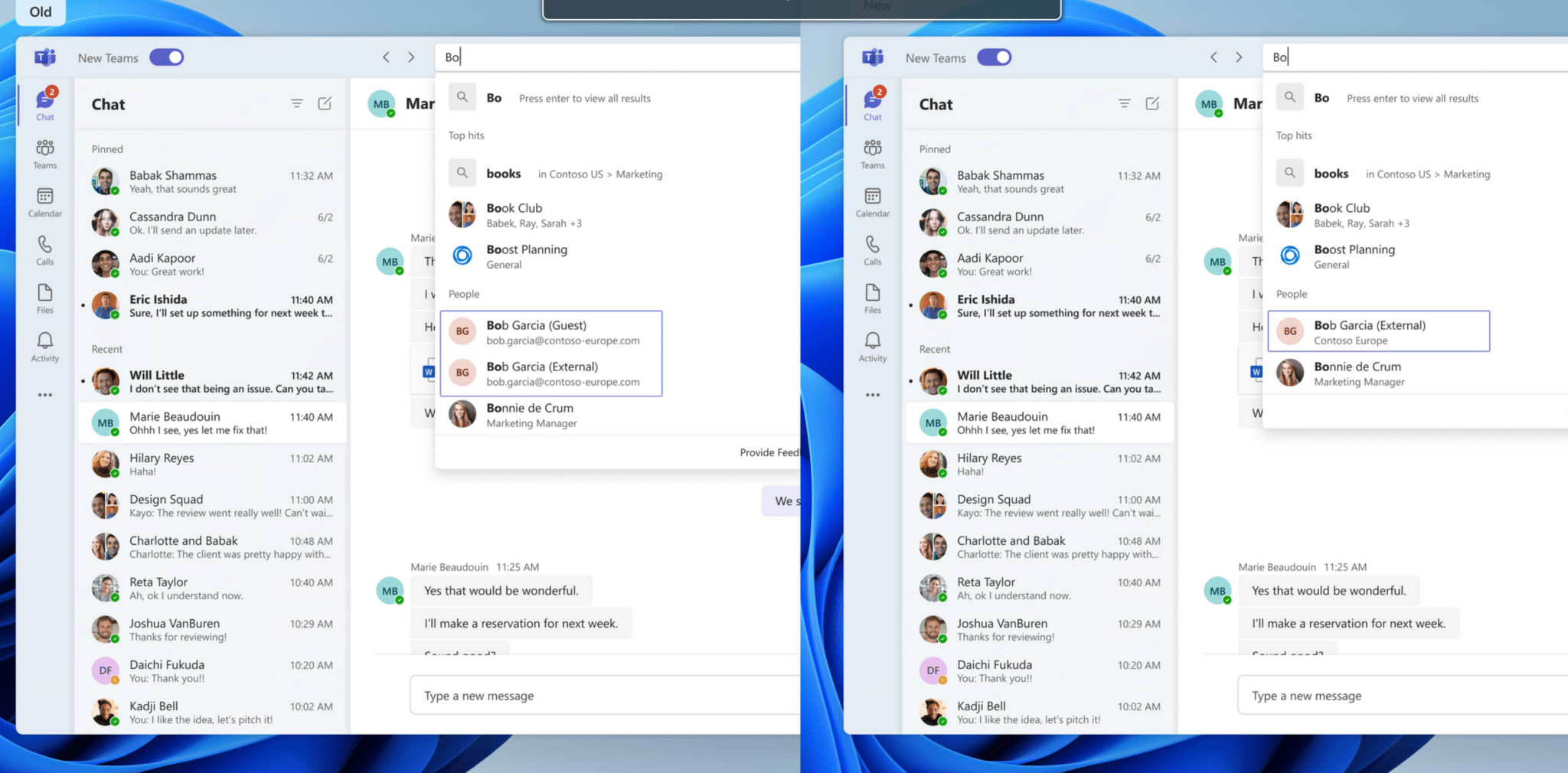Click Provide Feedback link in left window

tap(769, 452)
